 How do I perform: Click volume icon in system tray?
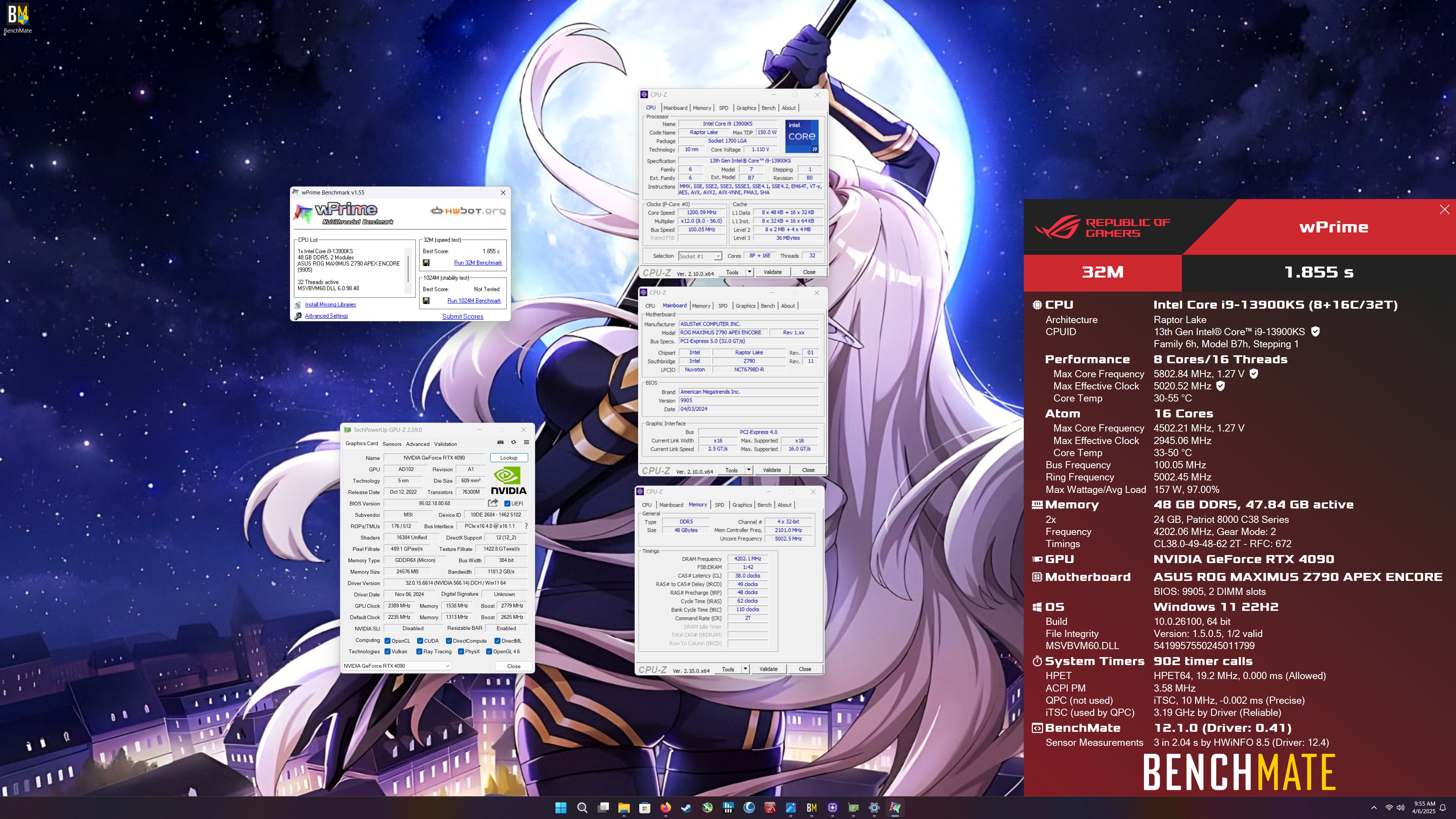[x=1401, y=808]
